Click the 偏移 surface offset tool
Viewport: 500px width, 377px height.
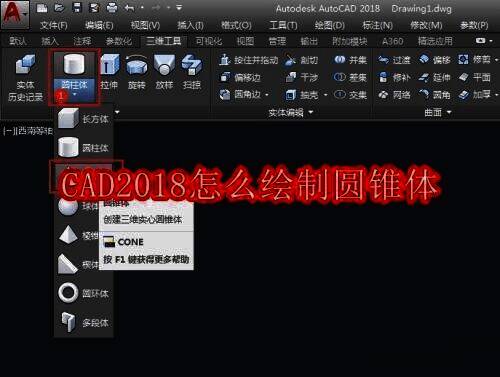435,60
